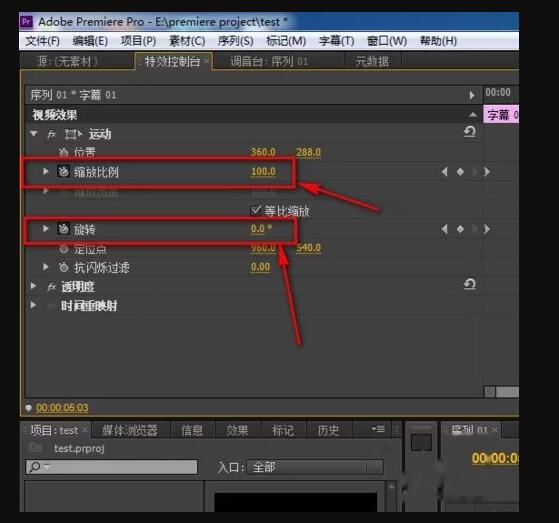Open the 文件(F) menu

42,41
